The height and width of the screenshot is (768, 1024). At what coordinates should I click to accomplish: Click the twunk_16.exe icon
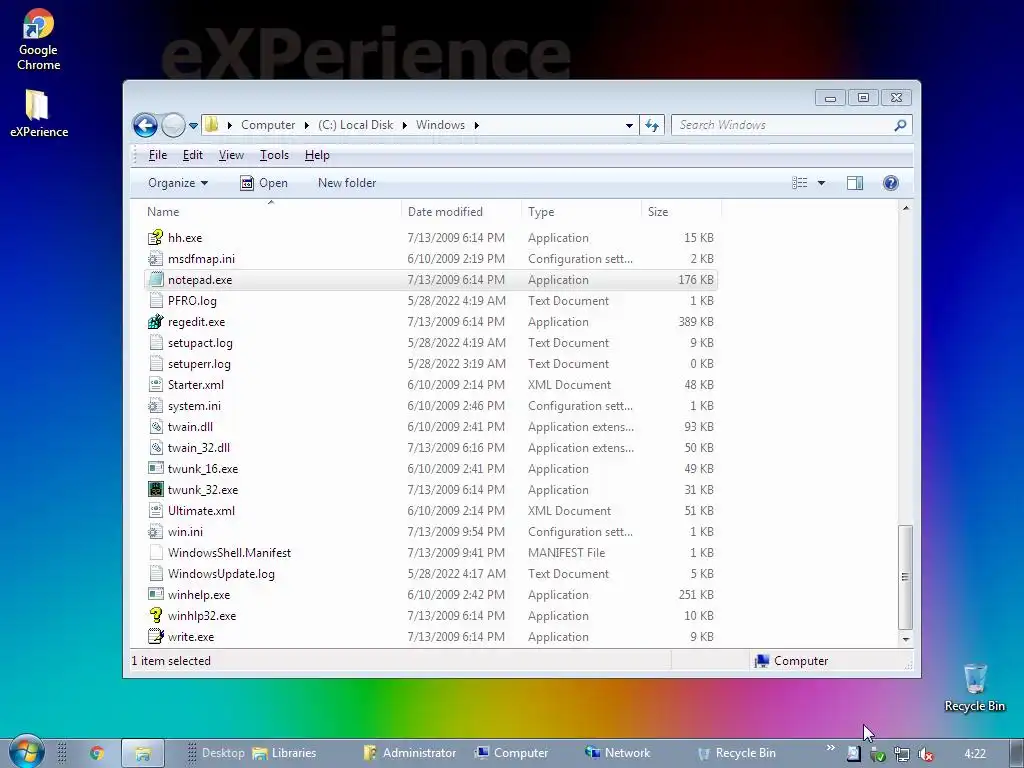tap(155, 469)
